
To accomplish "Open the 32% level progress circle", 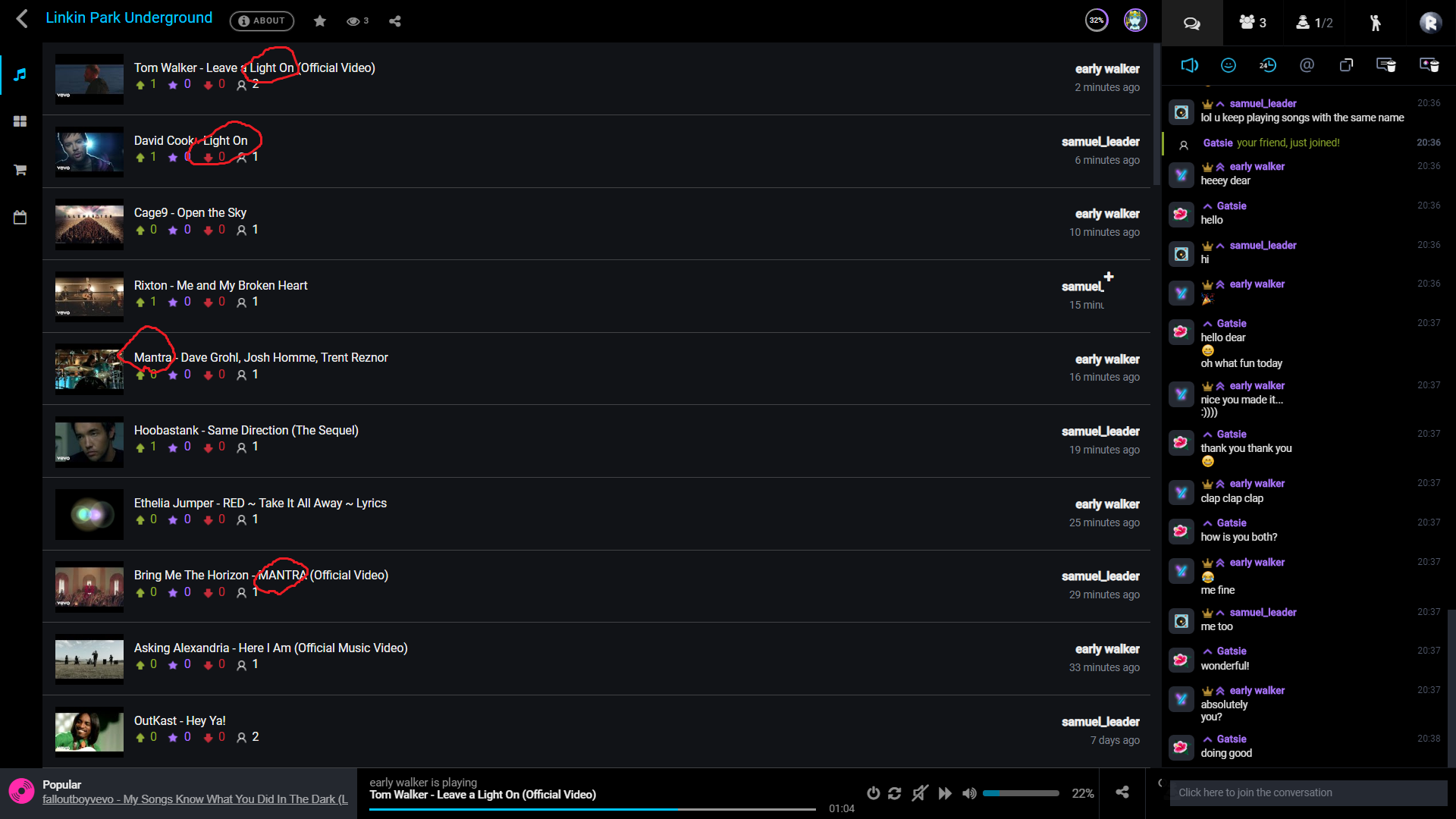I will [x=1097, y=20].
